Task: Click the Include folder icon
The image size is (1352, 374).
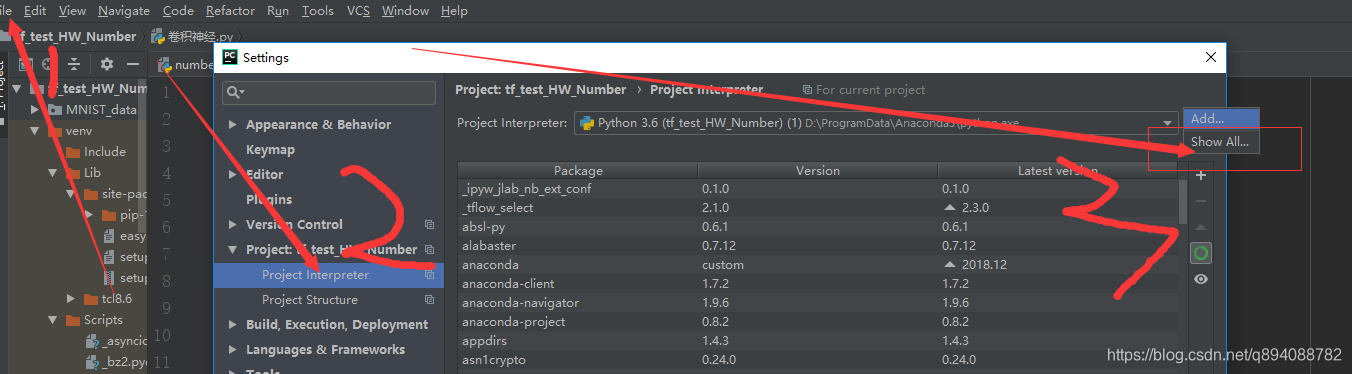Action: [x=74, y=152]
